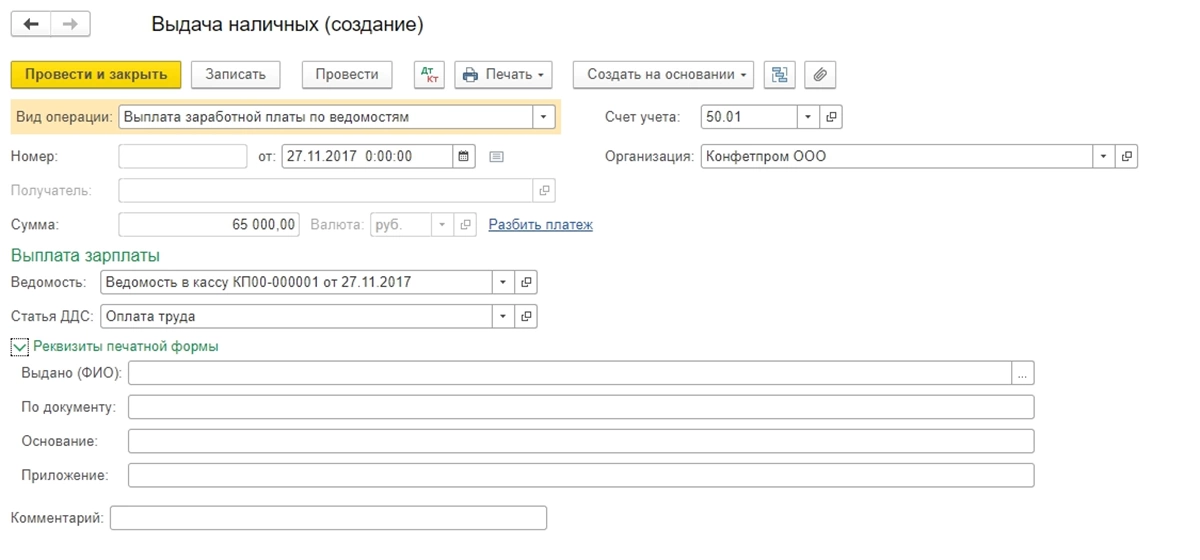Click the Дт/Кт postings icon
The image size is (1200, 560).
[430, 75]
